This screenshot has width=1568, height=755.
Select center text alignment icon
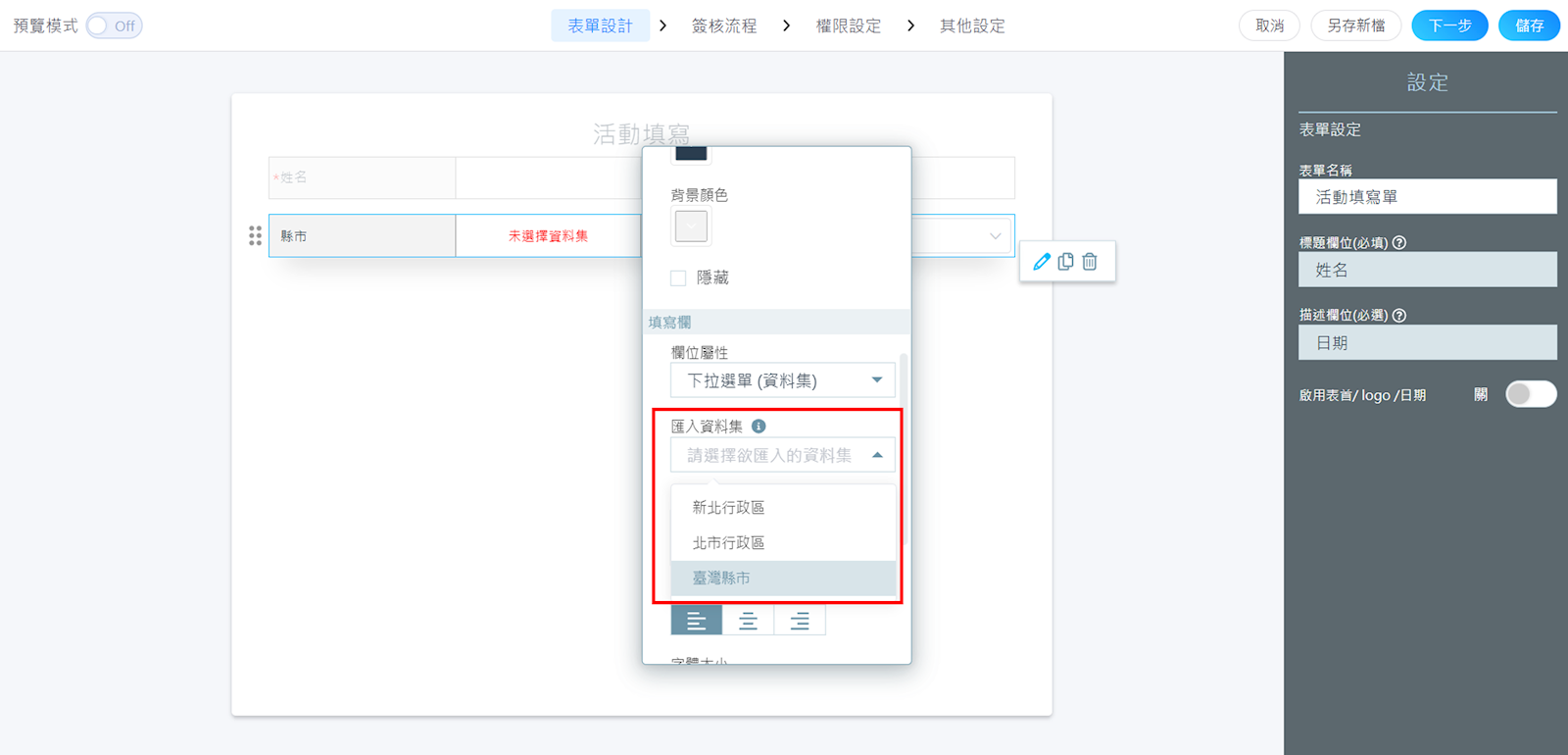tap(748, 621)
